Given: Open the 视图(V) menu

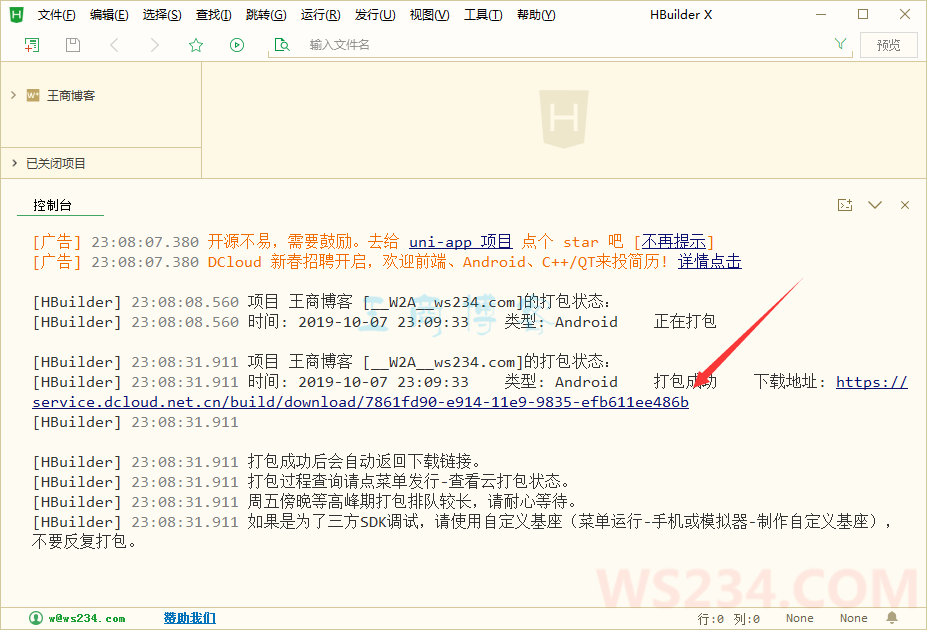Looking at the screenshot, I should (429, 15).
